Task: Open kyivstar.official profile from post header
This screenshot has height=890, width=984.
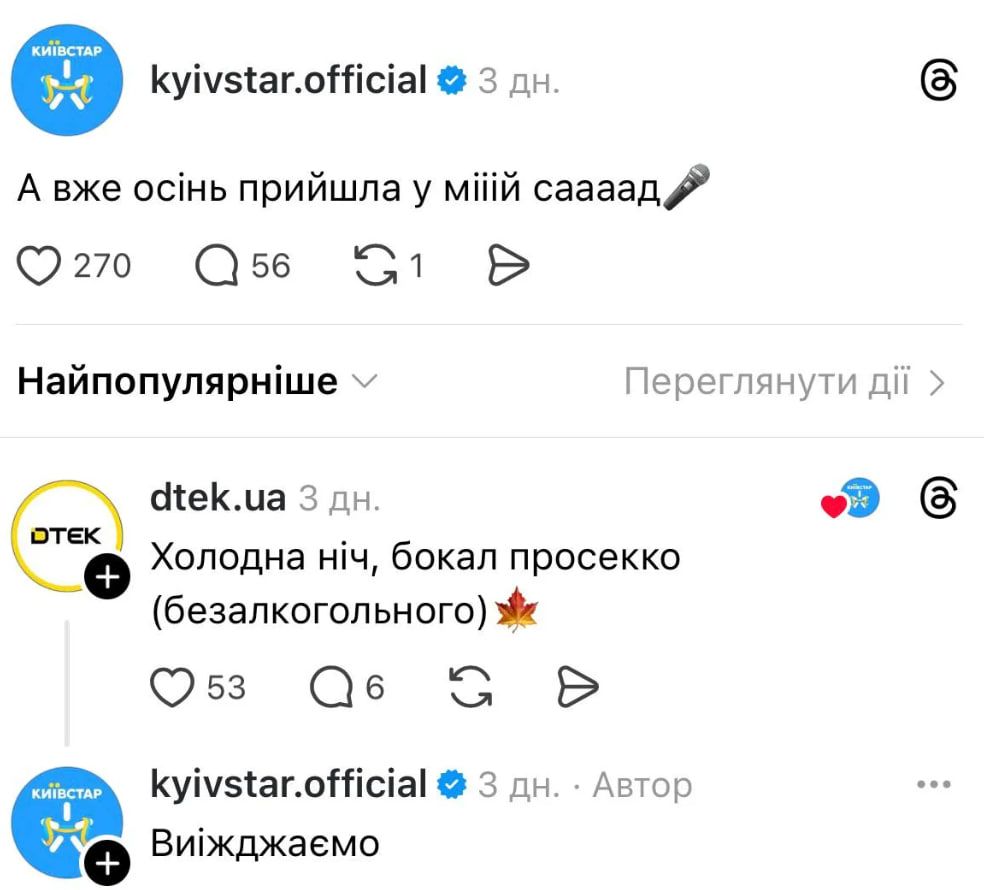Action: pyautogui.click(x=289, y=80)
